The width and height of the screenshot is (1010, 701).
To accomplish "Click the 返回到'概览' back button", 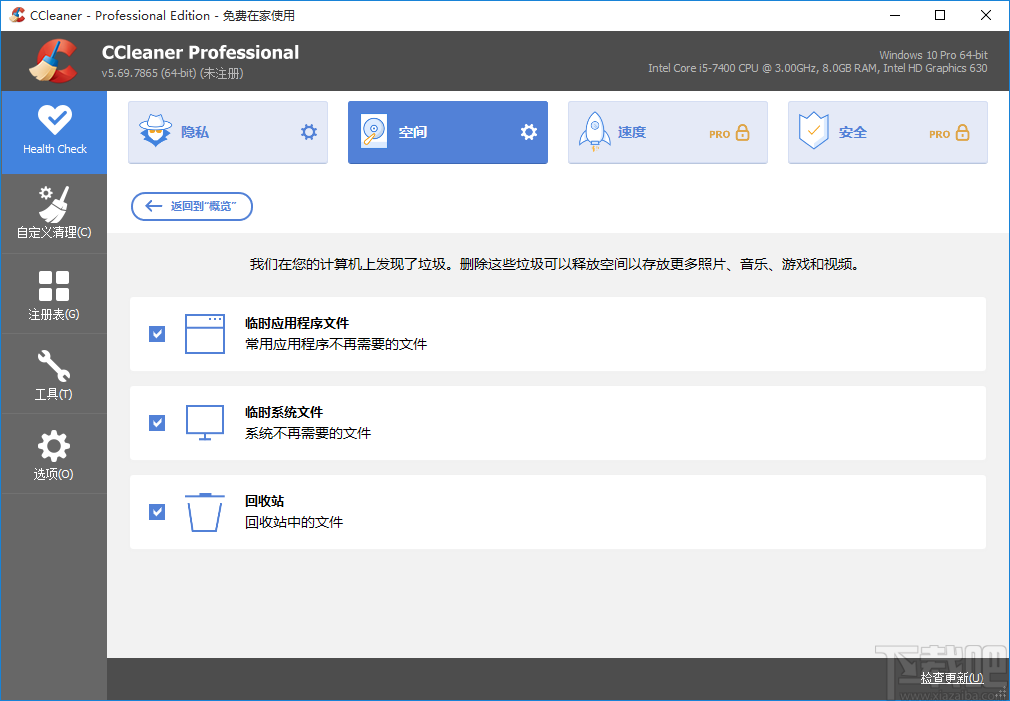I will click(x=191, y=206).
